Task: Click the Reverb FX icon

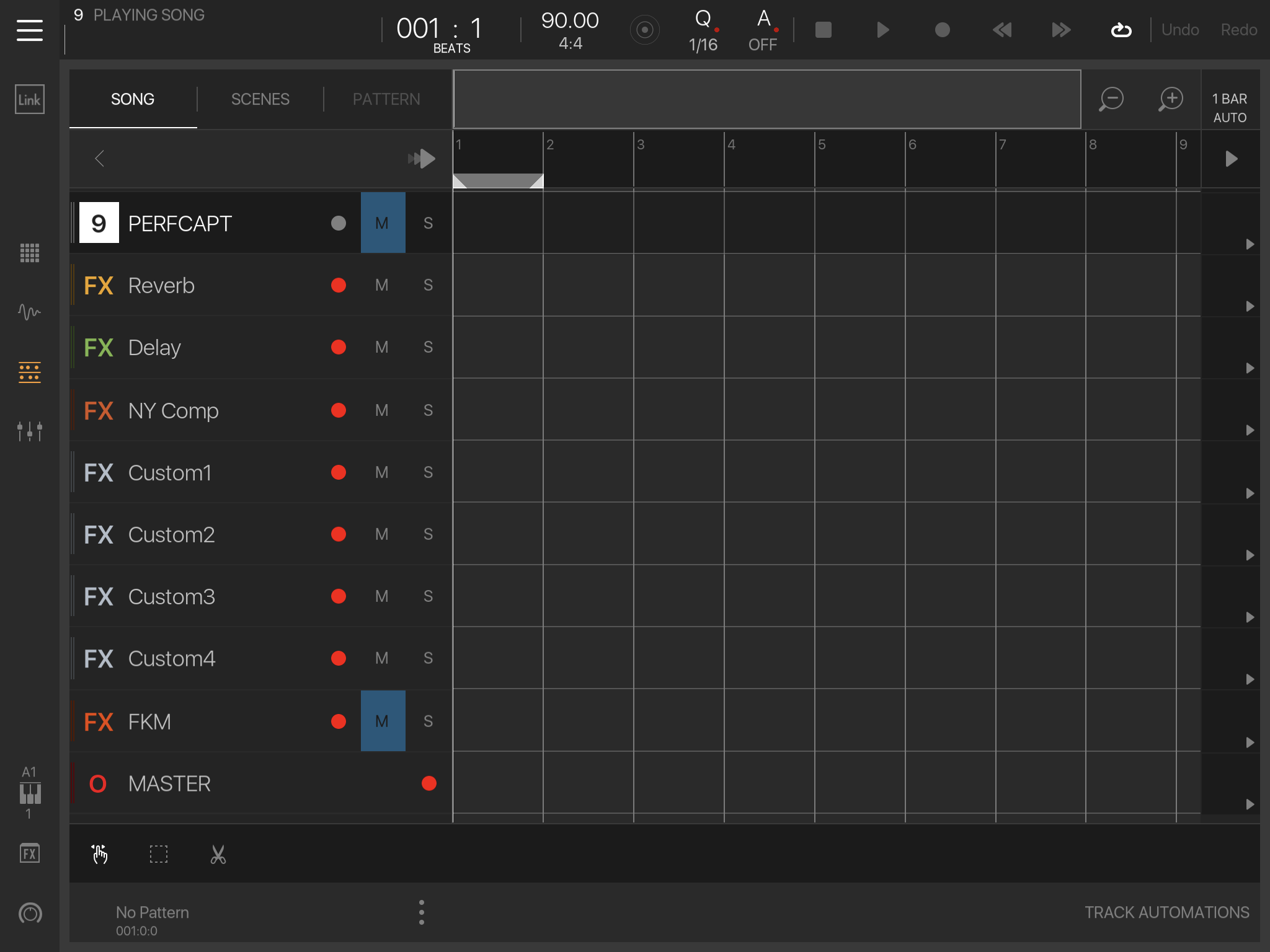Action: pyautogui.click(x=99, y=286)
